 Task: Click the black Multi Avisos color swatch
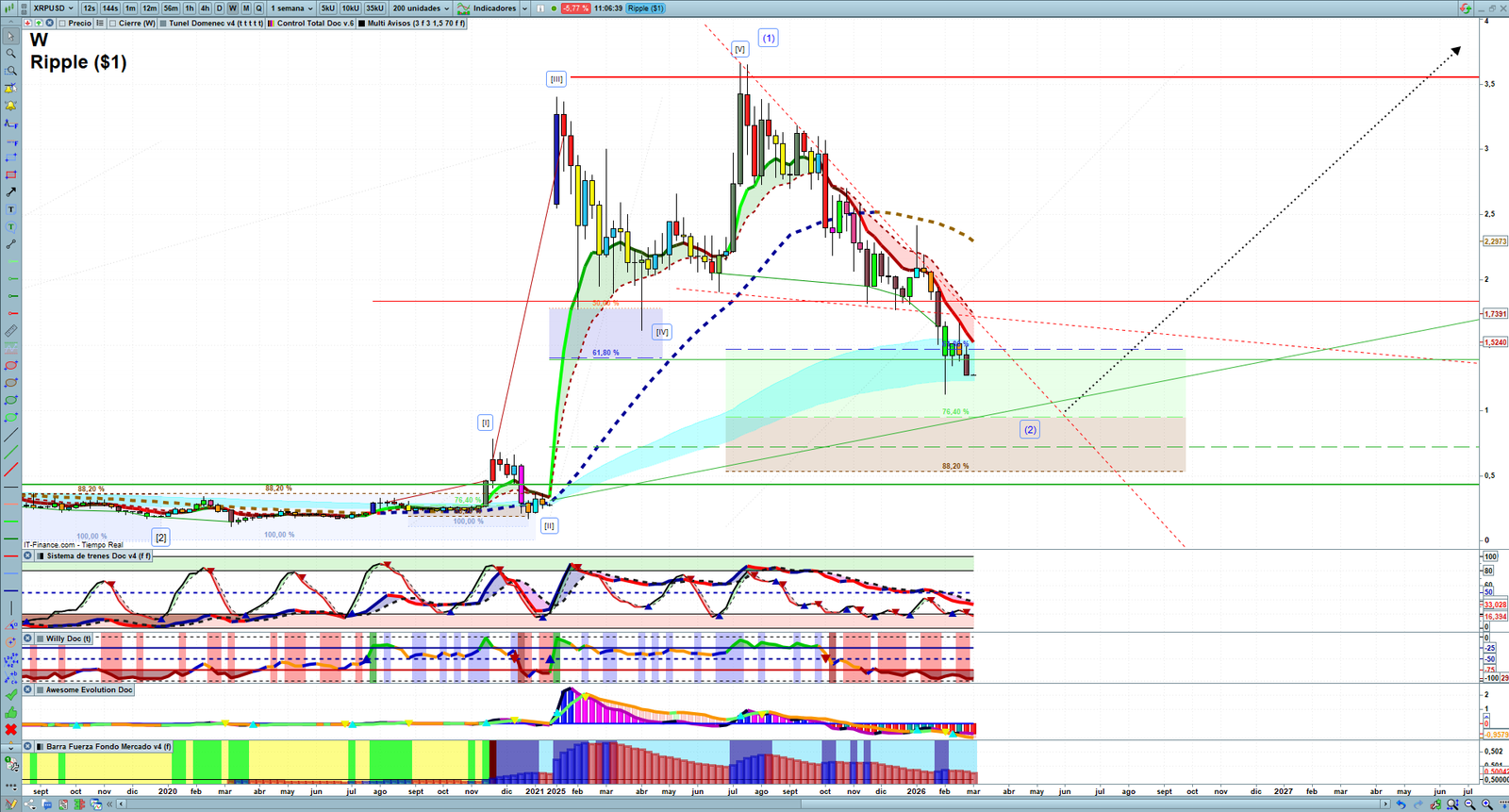tap(362, 24)
